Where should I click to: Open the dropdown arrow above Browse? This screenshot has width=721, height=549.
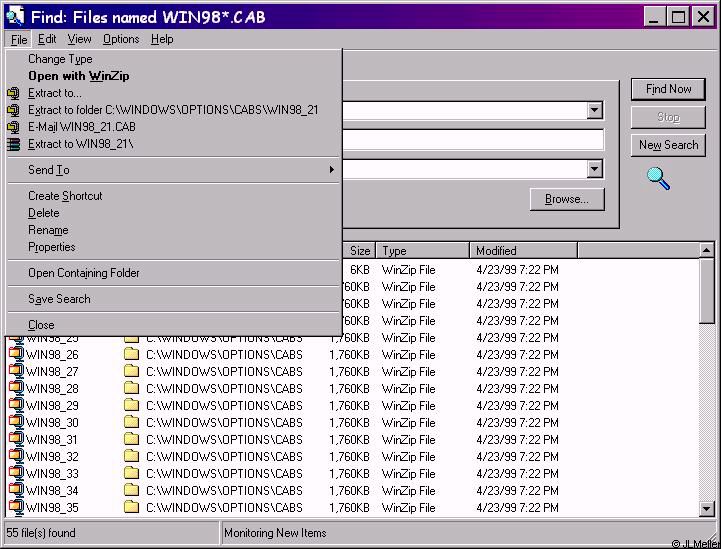(x=595, y=169)
